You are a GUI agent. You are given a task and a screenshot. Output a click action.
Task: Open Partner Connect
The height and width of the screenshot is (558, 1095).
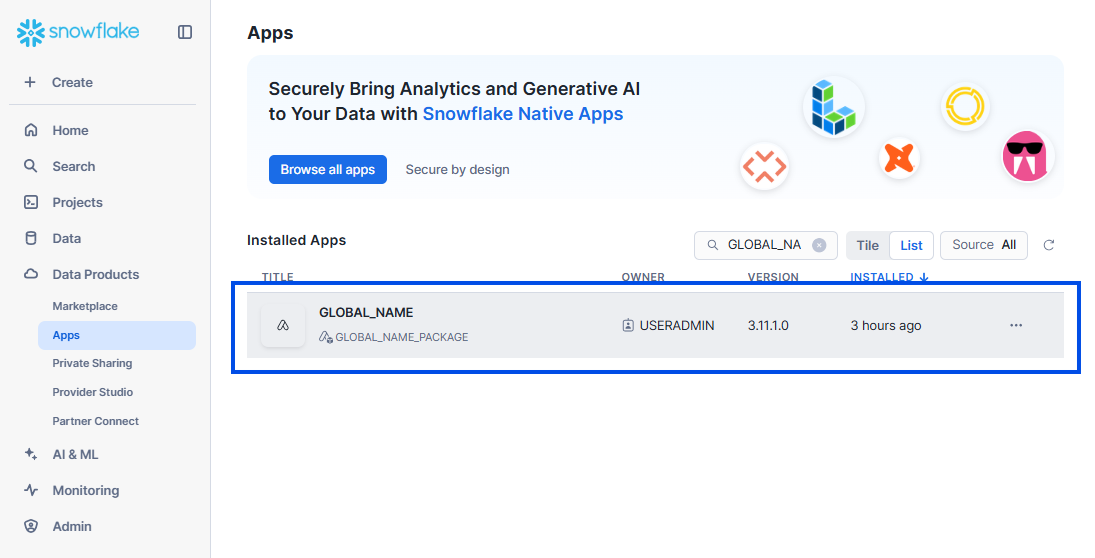pos(95,421)
